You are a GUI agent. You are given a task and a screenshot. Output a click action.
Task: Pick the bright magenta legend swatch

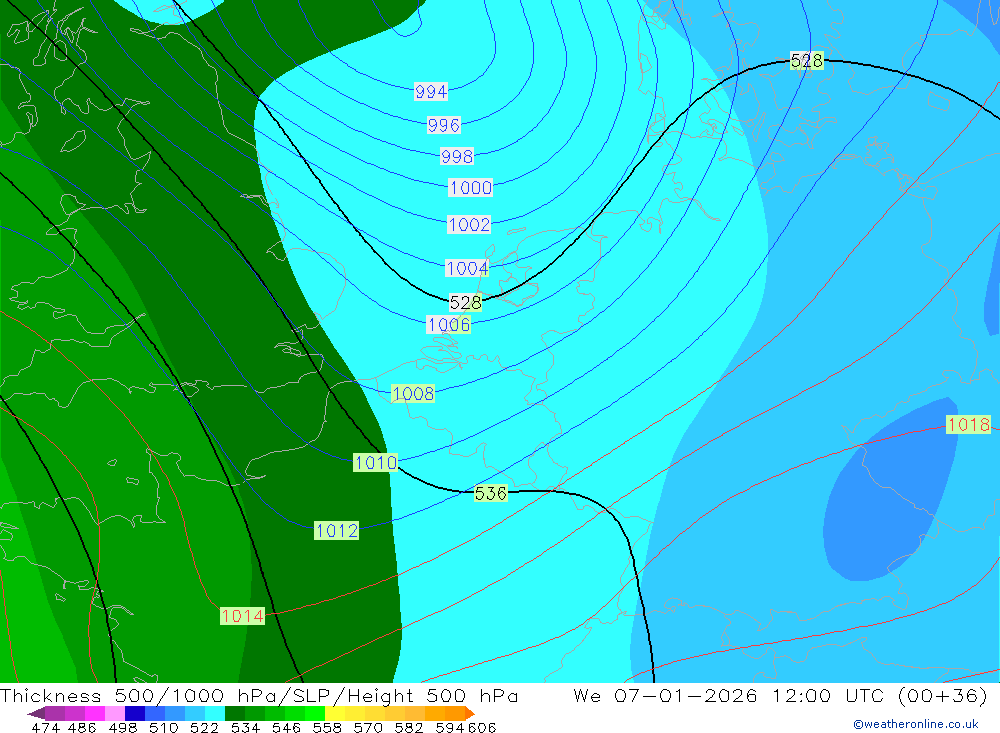coord(94,713)
